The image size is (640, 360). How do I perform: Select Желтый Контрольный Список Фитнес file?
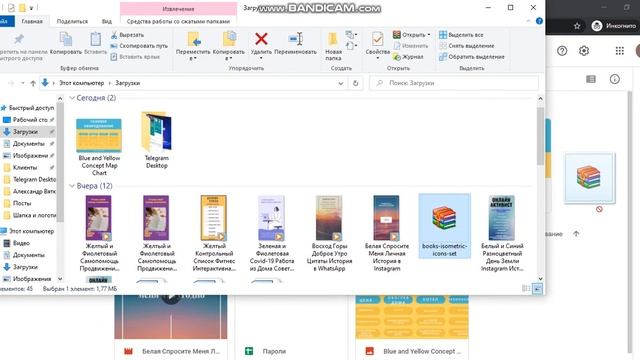[x=213, y=233]
